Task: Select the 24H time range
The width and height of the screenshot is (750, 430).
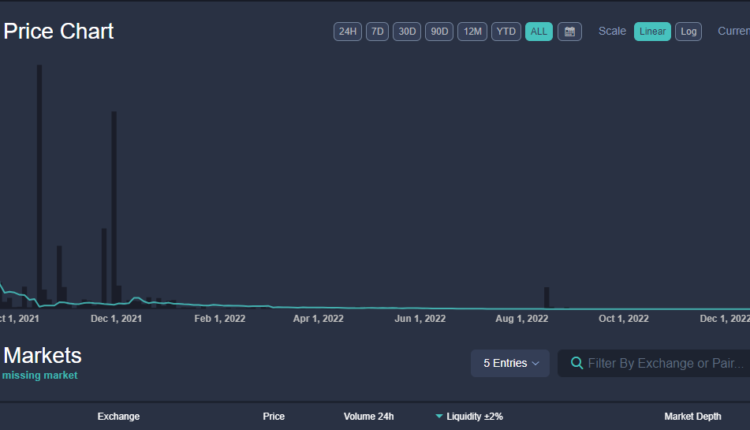Action: [347, 31]
